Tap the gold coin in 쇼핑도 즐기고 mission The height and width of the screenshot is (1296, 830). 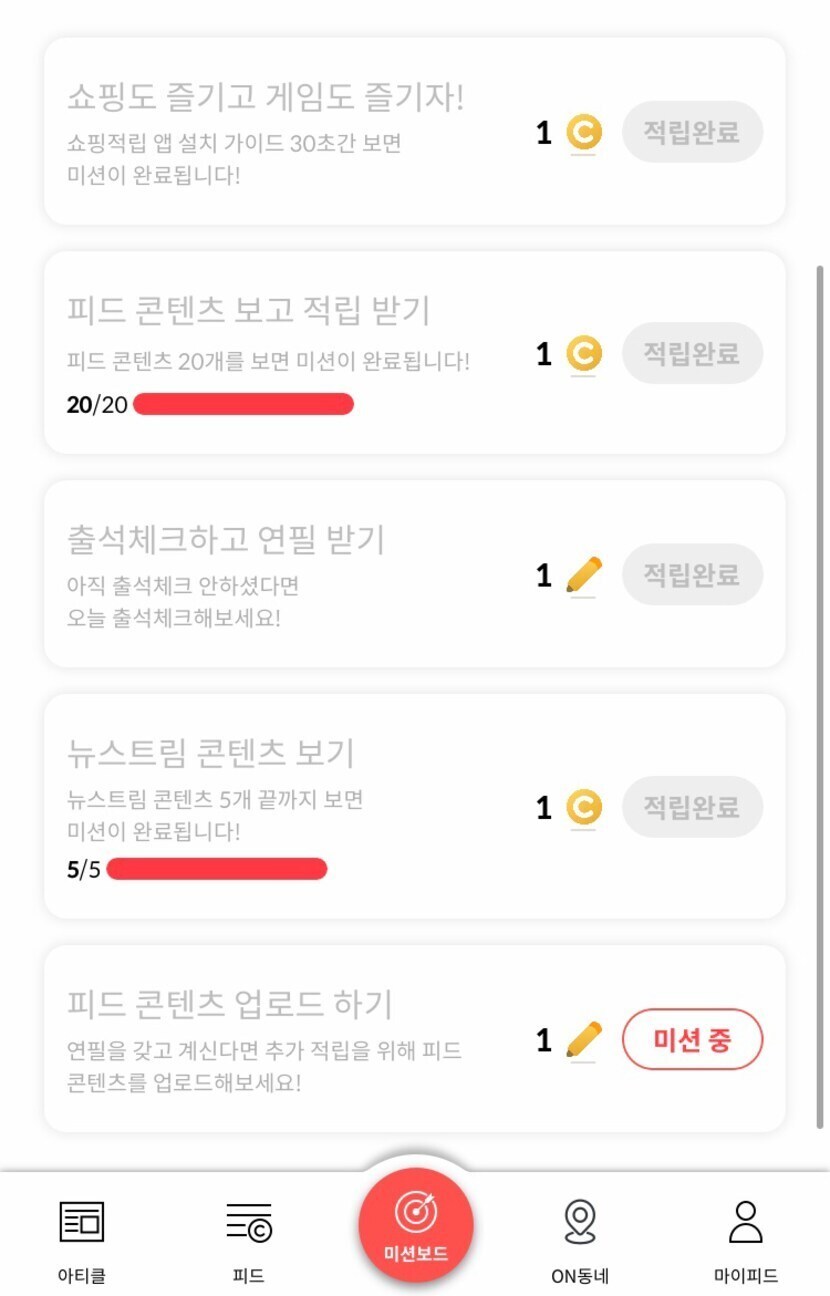583,133
